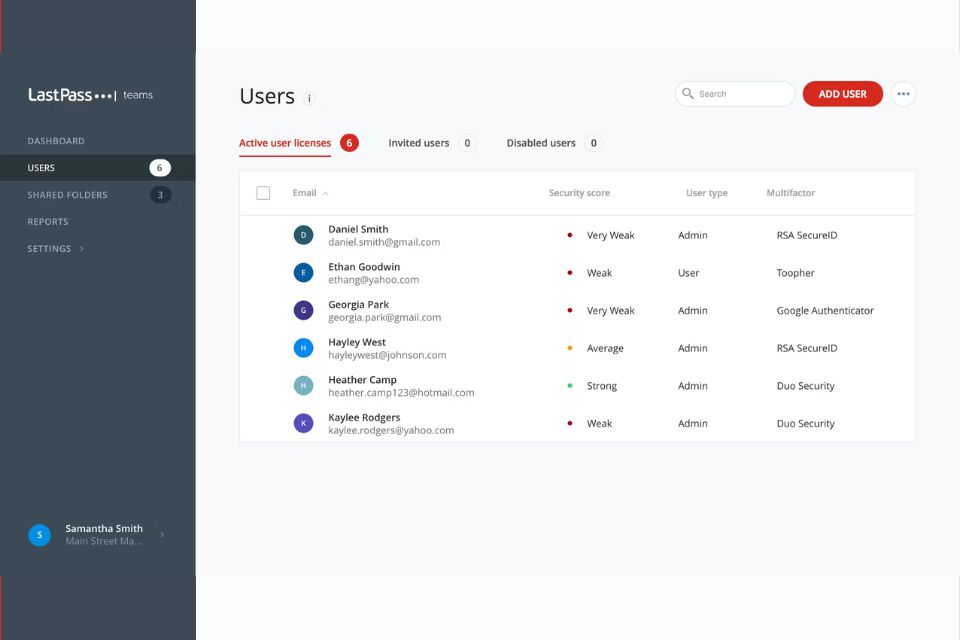This screenshot has height=640, width=960.
Task: Click into the Search input field
Action: (x=742, y=94)
